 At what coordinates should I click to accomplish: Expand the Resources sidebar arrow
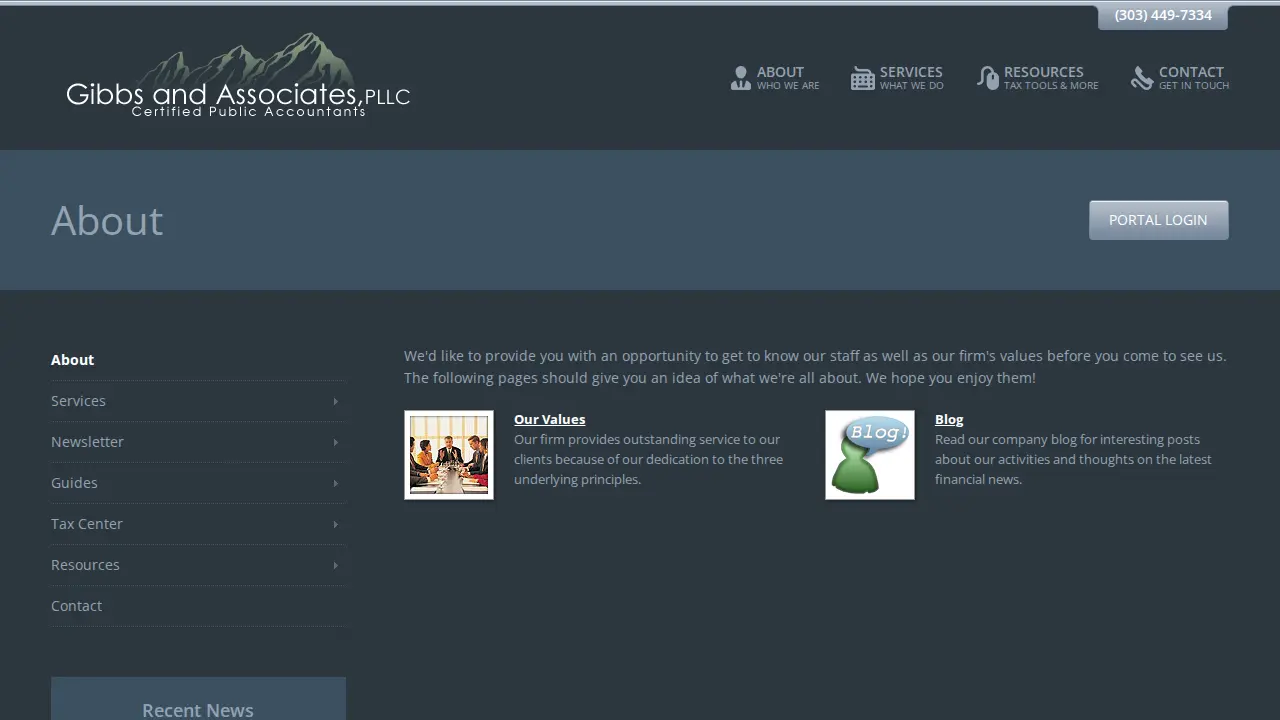pos(335,565)
